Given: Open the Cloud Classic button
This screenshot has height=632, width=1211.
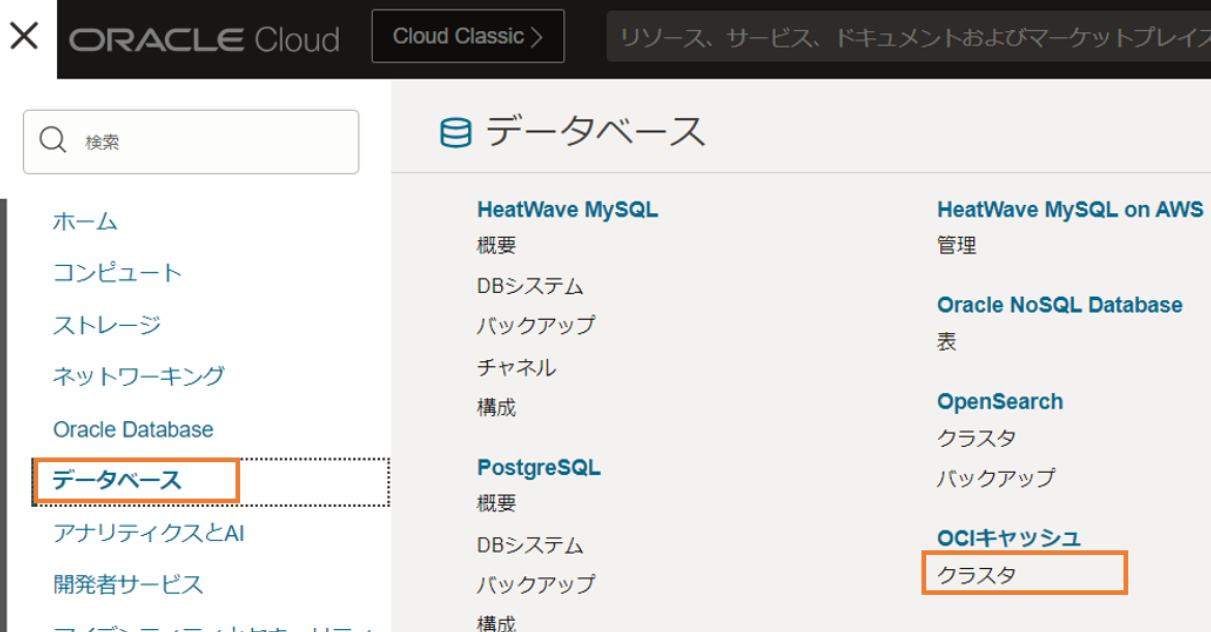Looking at the screenshot, I should coord(467,37).
